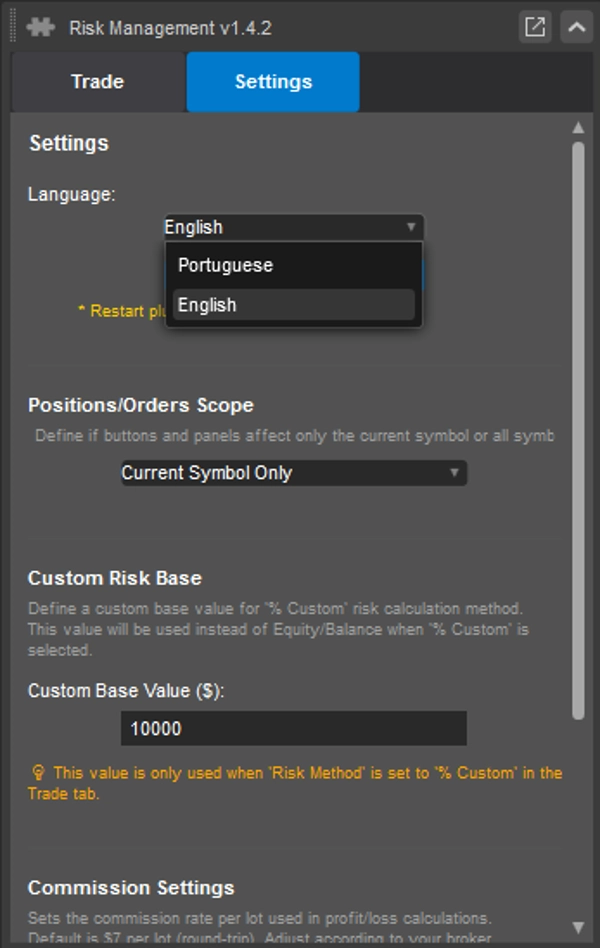Click the plugin puzzle icon in the title bar
Image resolution: width=600 pixels, height=948 pixels.
pos(39,27)
